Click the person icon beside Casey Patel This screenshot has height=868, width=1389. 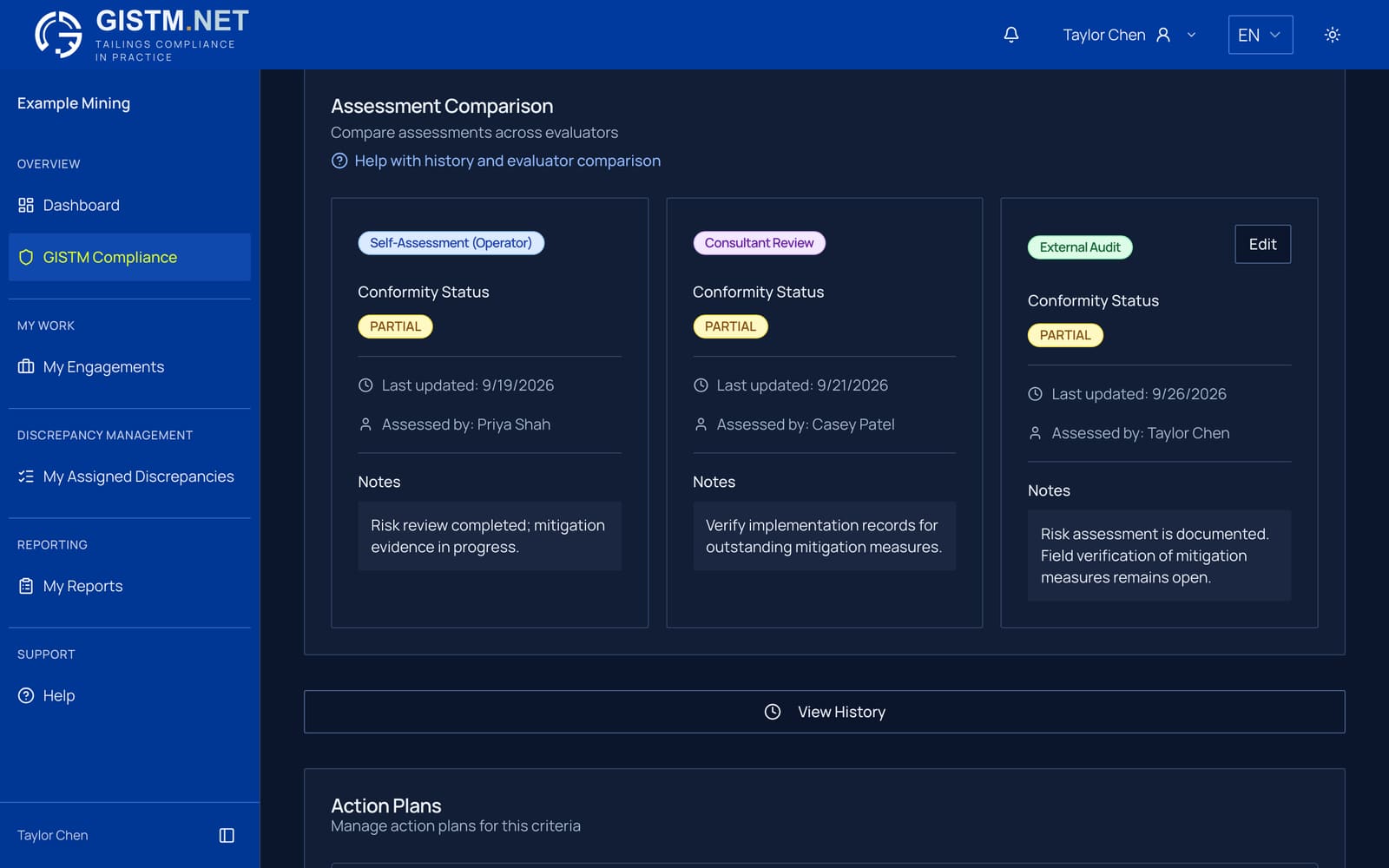coord(701,424)
